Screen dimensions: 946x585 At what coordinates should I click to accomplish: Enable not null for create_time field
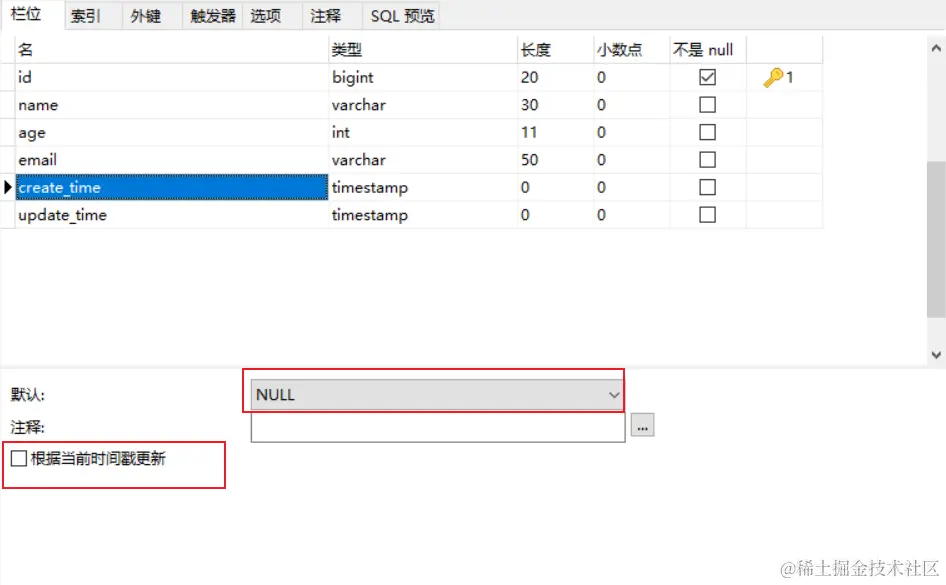point(707,188)
